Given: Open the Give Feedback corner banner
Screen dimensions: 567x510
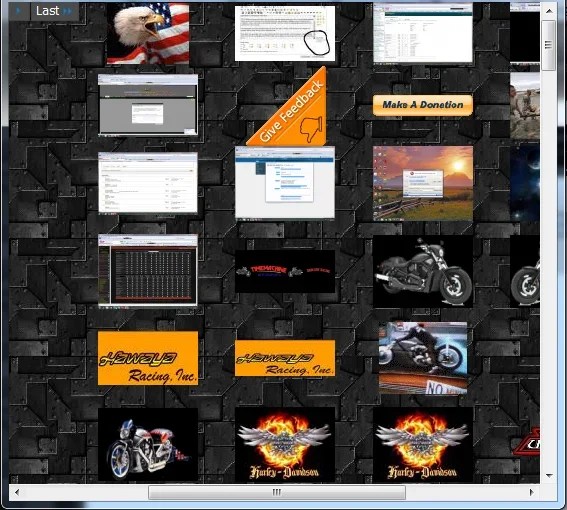Looking at the screenshot, I should [x=292, y=111].
